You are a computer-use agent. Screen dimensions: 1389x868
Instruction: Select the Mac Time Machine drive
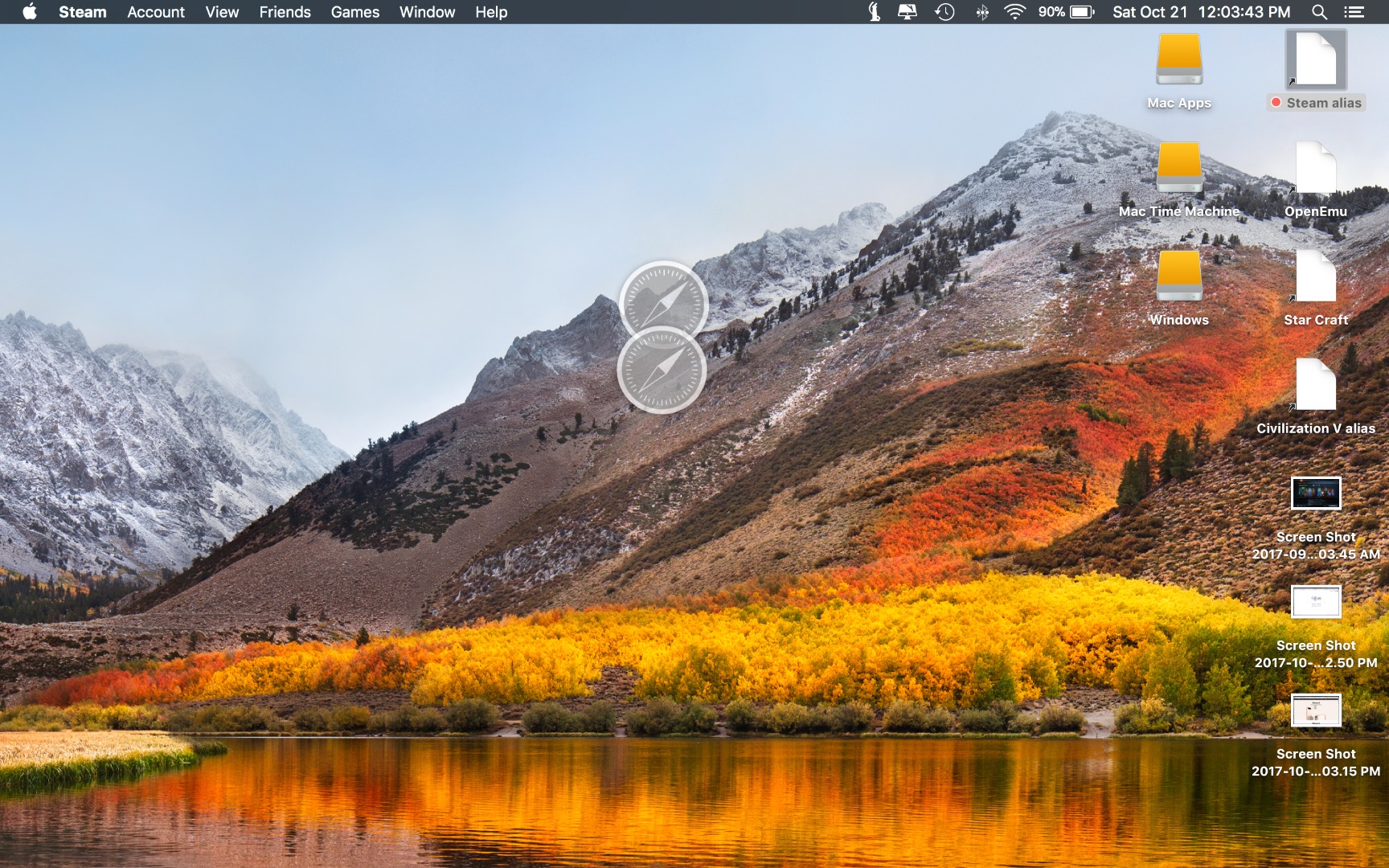1179,168
